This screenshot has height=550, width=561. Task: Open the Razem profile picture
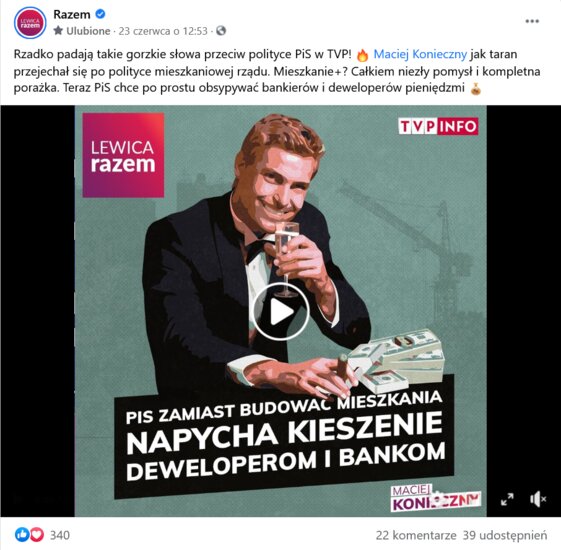pos(30,23)
